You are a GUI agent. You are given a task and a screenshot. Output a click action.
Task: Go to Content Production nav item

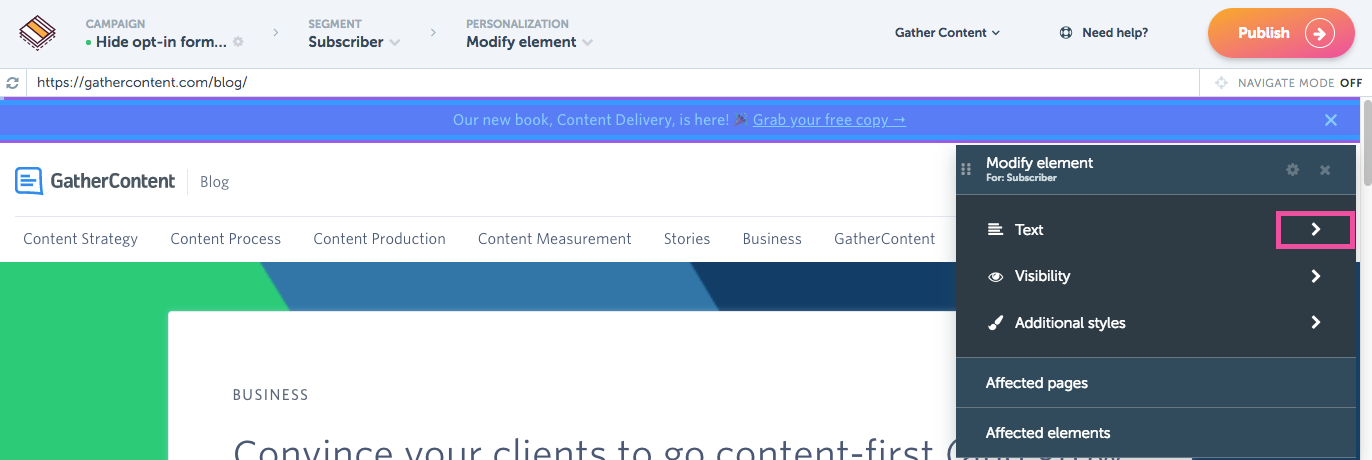pyautogui.click(x=380, y=239)
